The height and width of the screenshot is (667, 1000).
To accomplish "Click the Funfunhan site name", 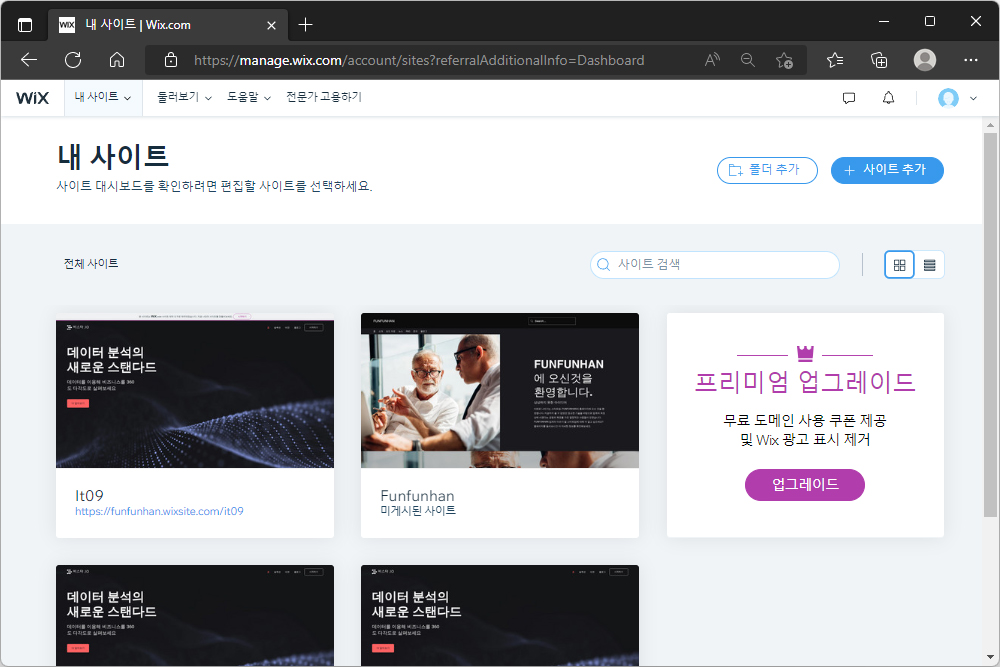I will 418,495.
